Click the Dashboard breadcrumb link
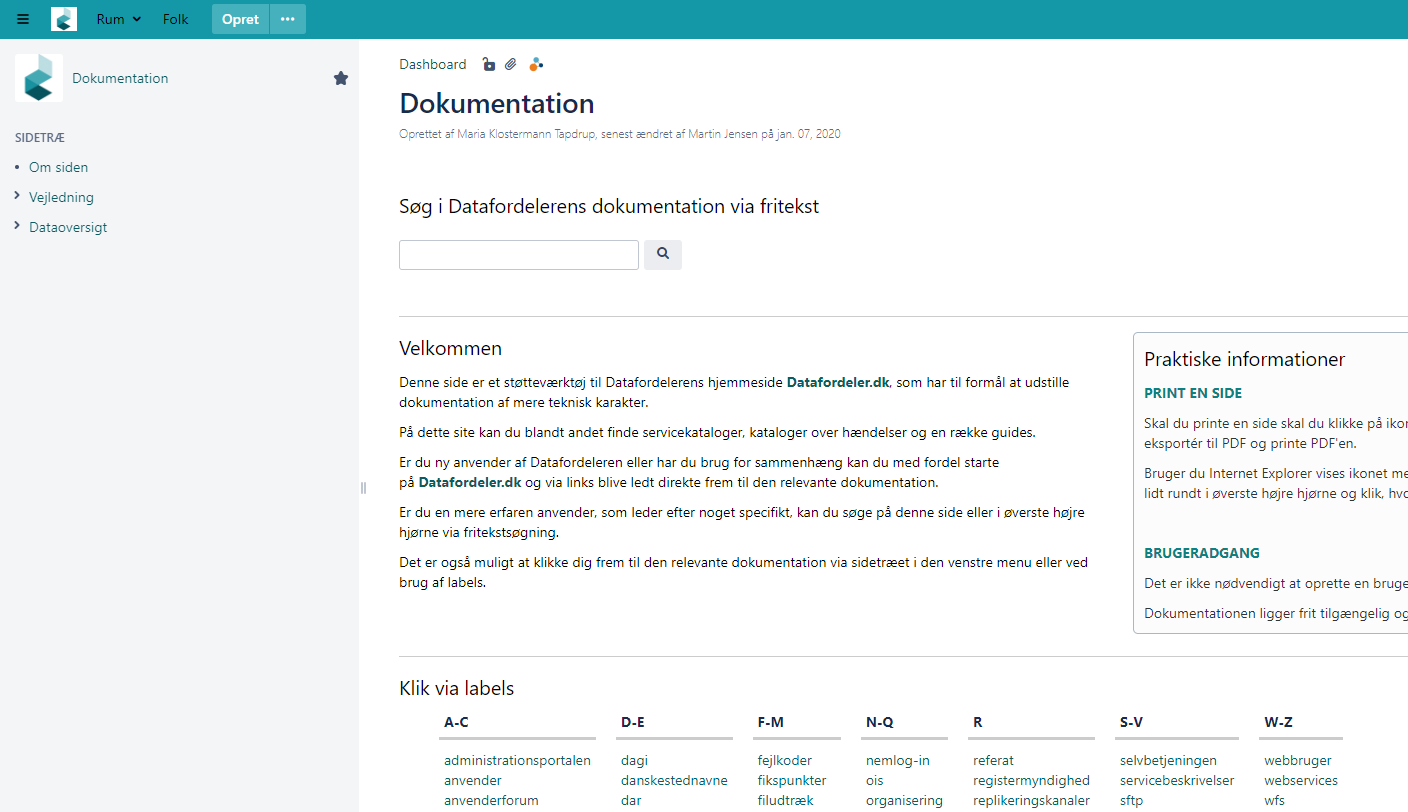 432,65
